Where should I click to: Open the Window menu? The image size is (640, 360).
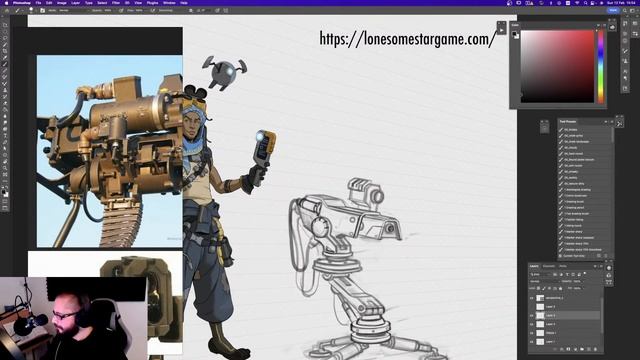169,3
